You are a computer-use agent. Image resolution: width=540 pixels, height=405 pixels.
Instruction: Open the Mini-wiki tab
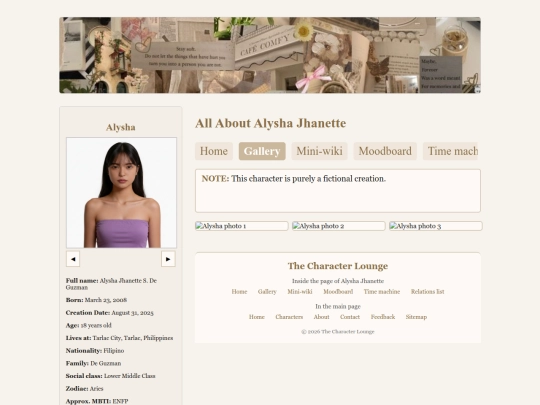click(320, 151)
